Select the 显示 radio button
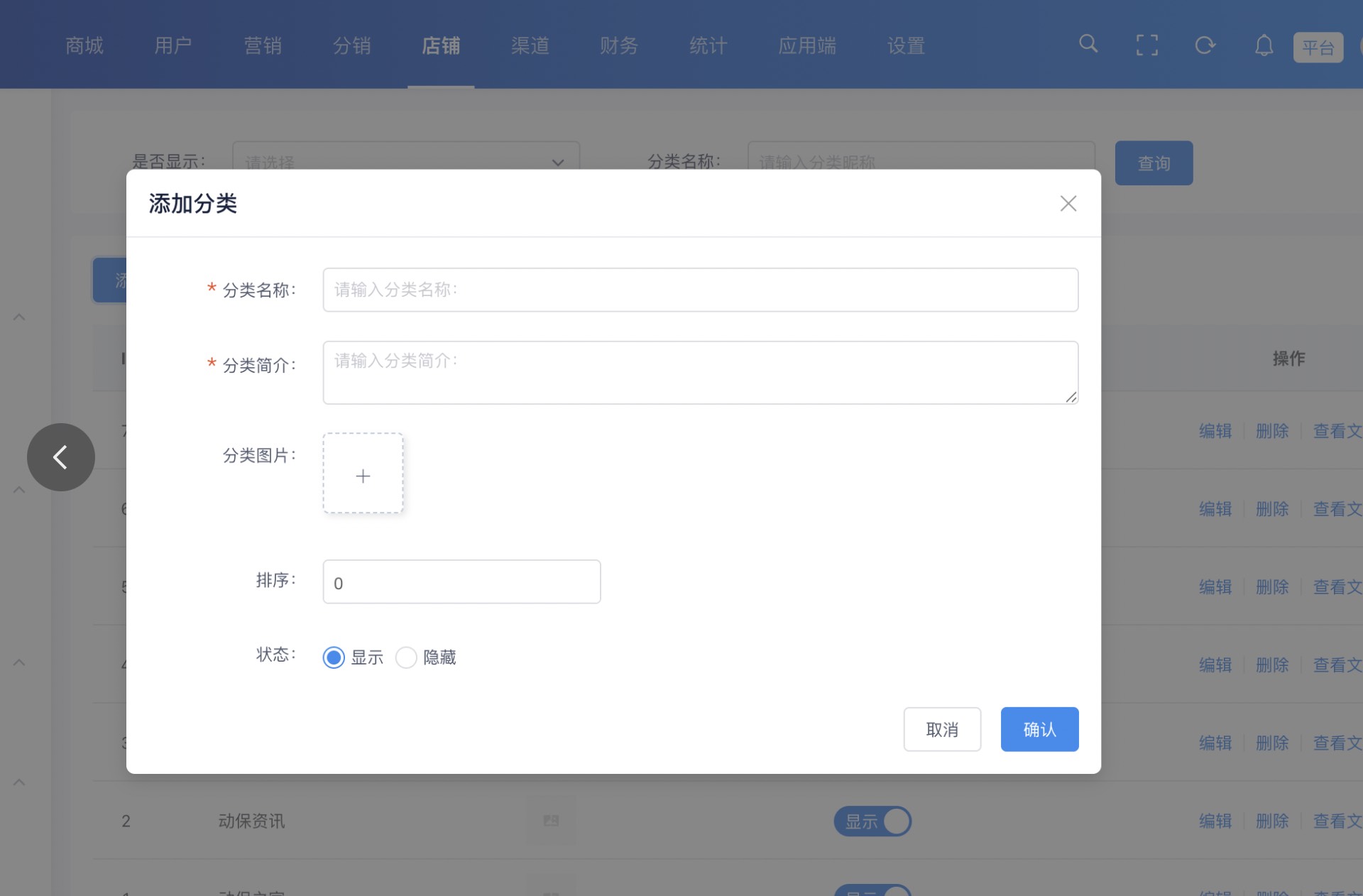Image resolution: width=1363 pixels, height=896 pixels. point(334,657)
